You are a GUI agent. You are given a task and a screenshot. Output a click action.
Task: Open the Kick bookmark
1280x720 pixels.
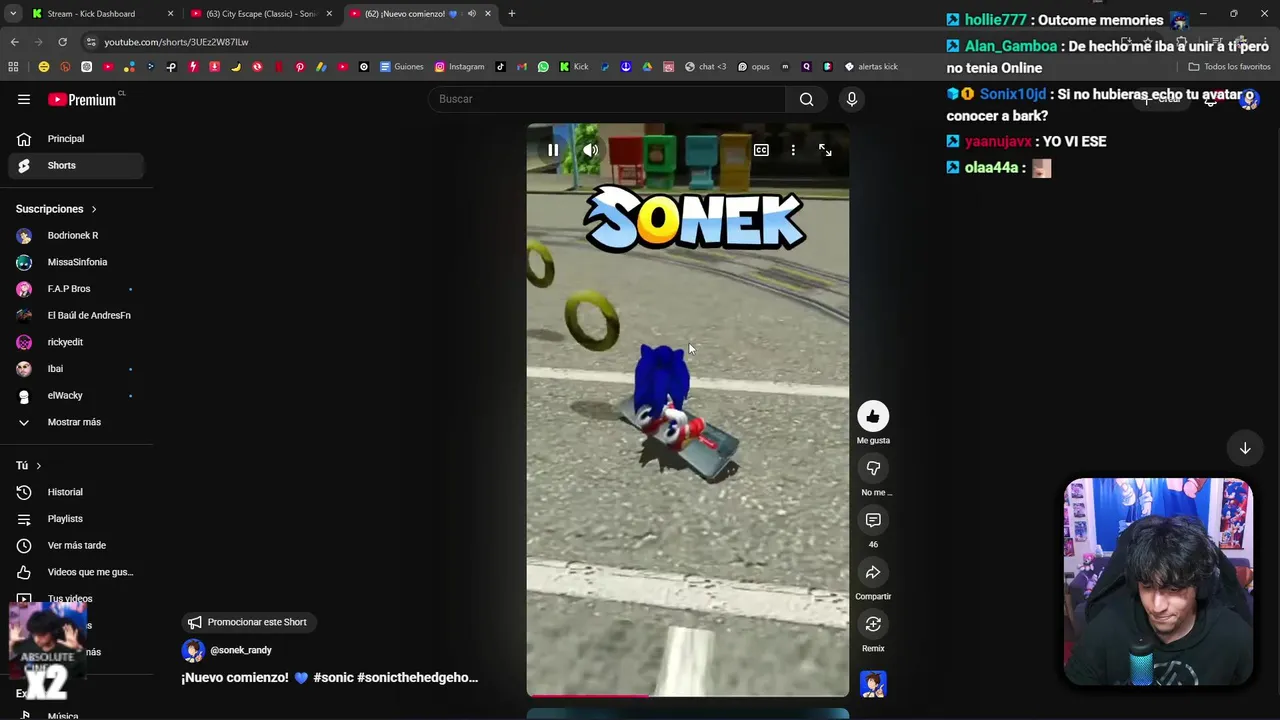(574, 67)
